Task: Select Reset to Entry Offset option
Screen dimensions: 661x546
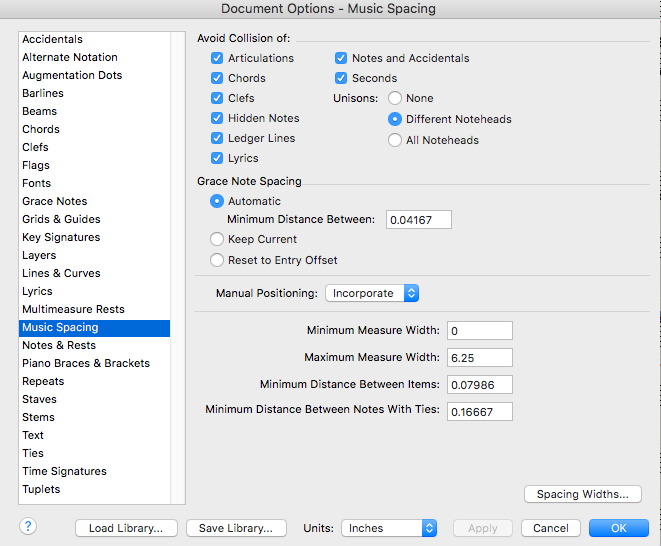Action: tap(217, 260)
